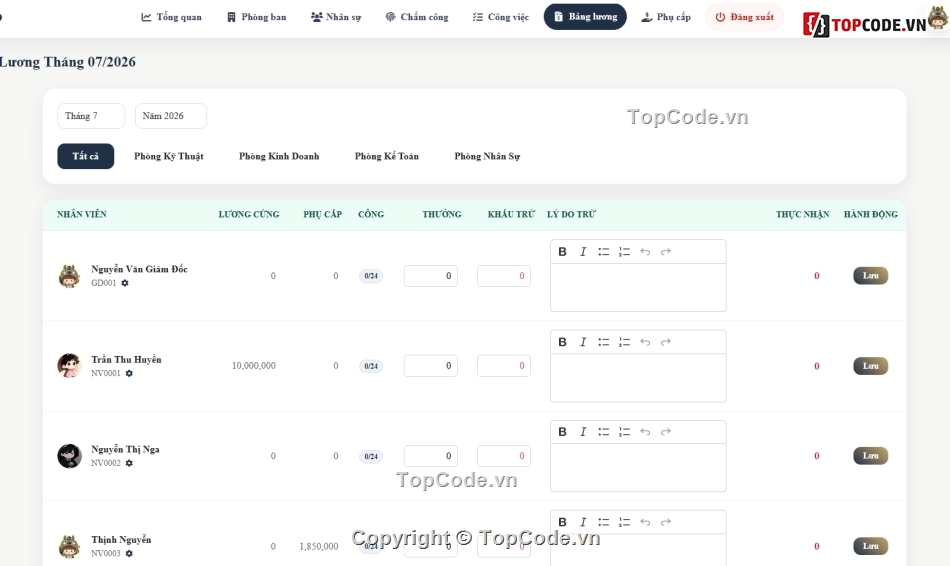Click Khấu trừ field for Nguyễn Thị Nga

(504, 456)
